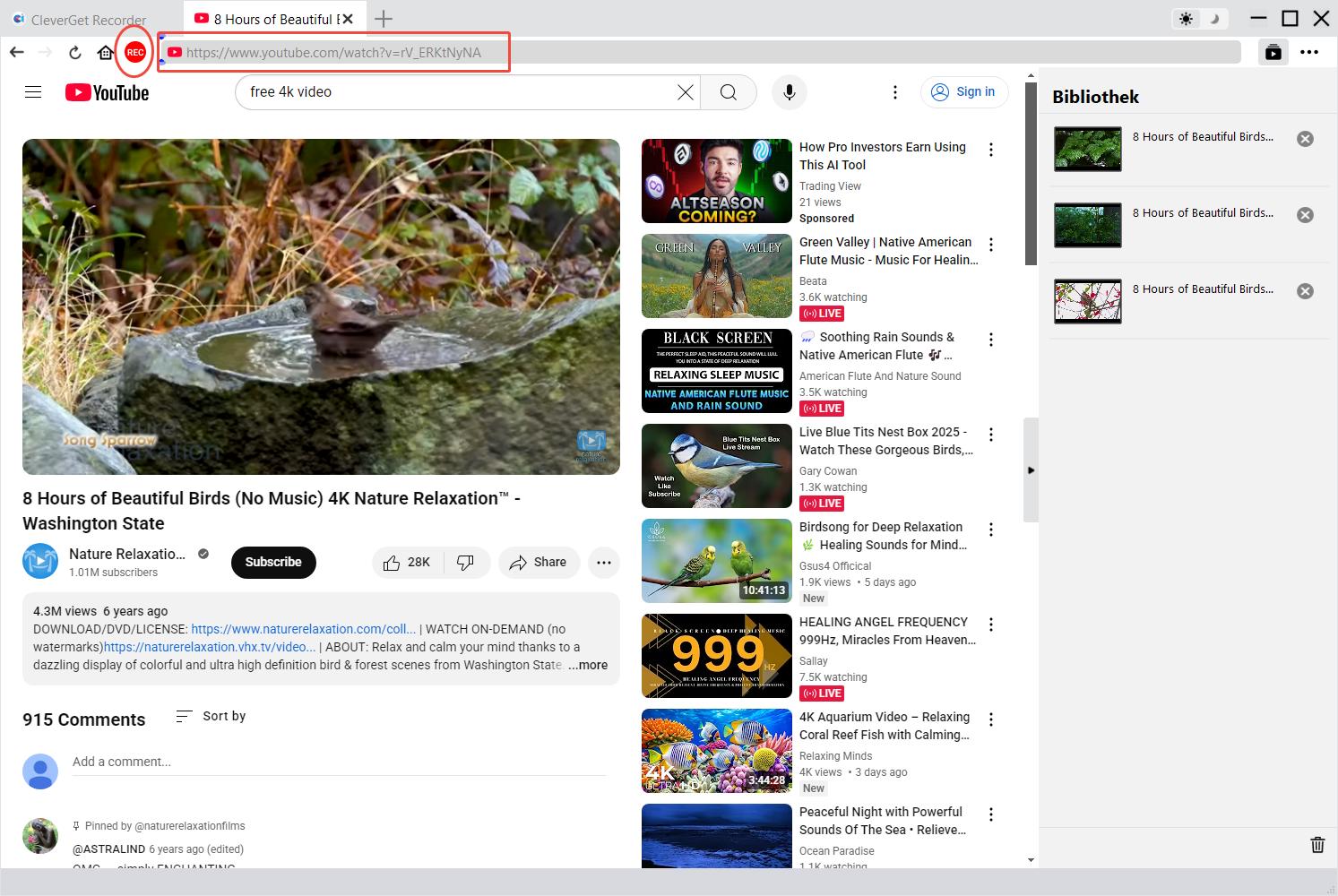Clear the search text with X icon

click(x=686, y=91)
